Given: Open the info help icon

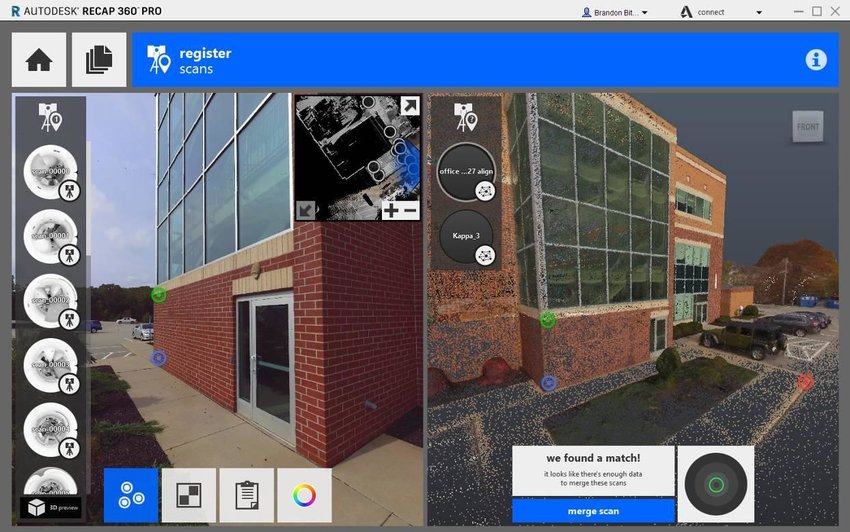Looking at the screenshot, I should (816, 60).
